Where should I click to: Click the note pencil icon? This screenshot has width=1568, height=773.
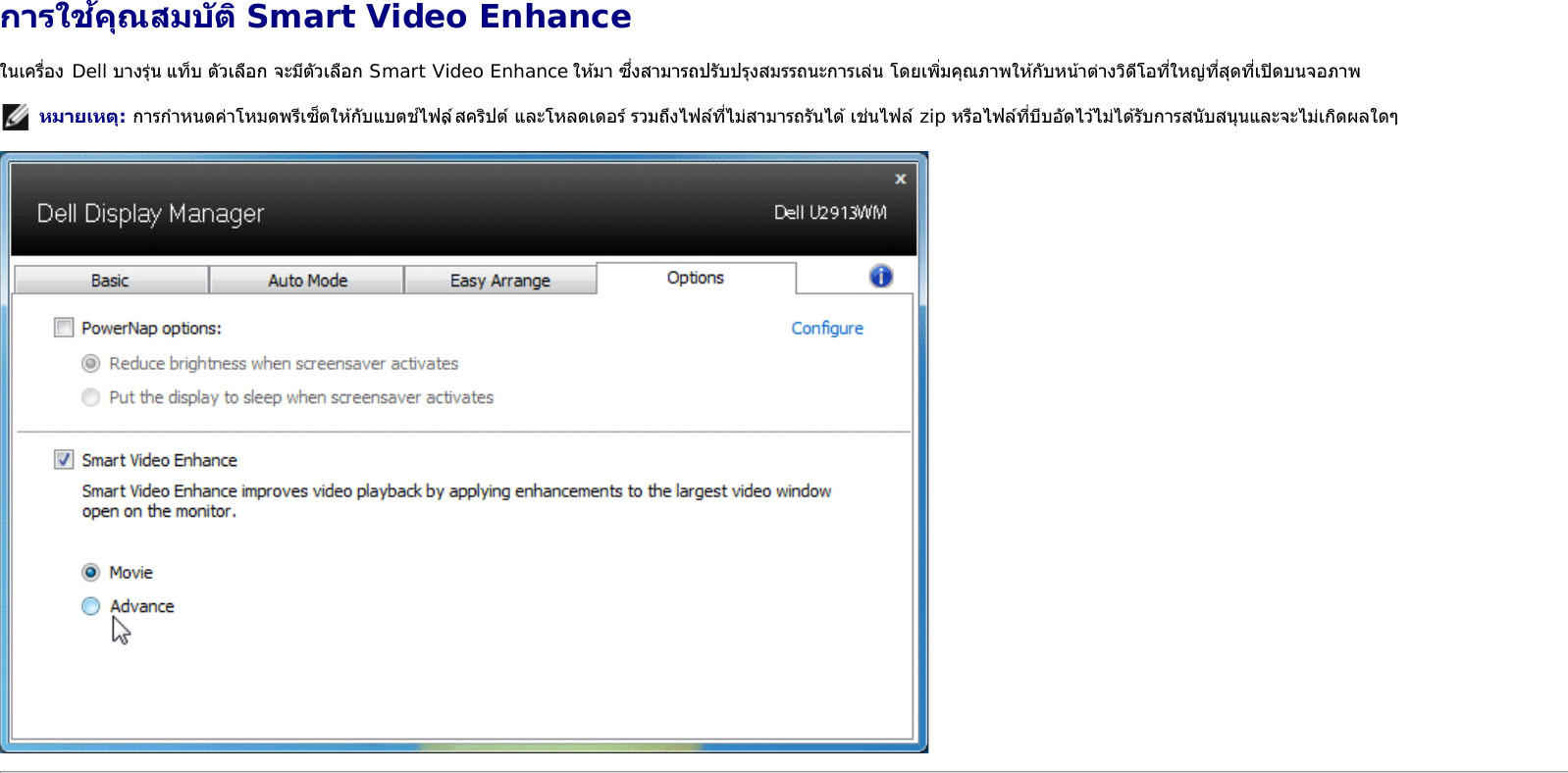16,117
